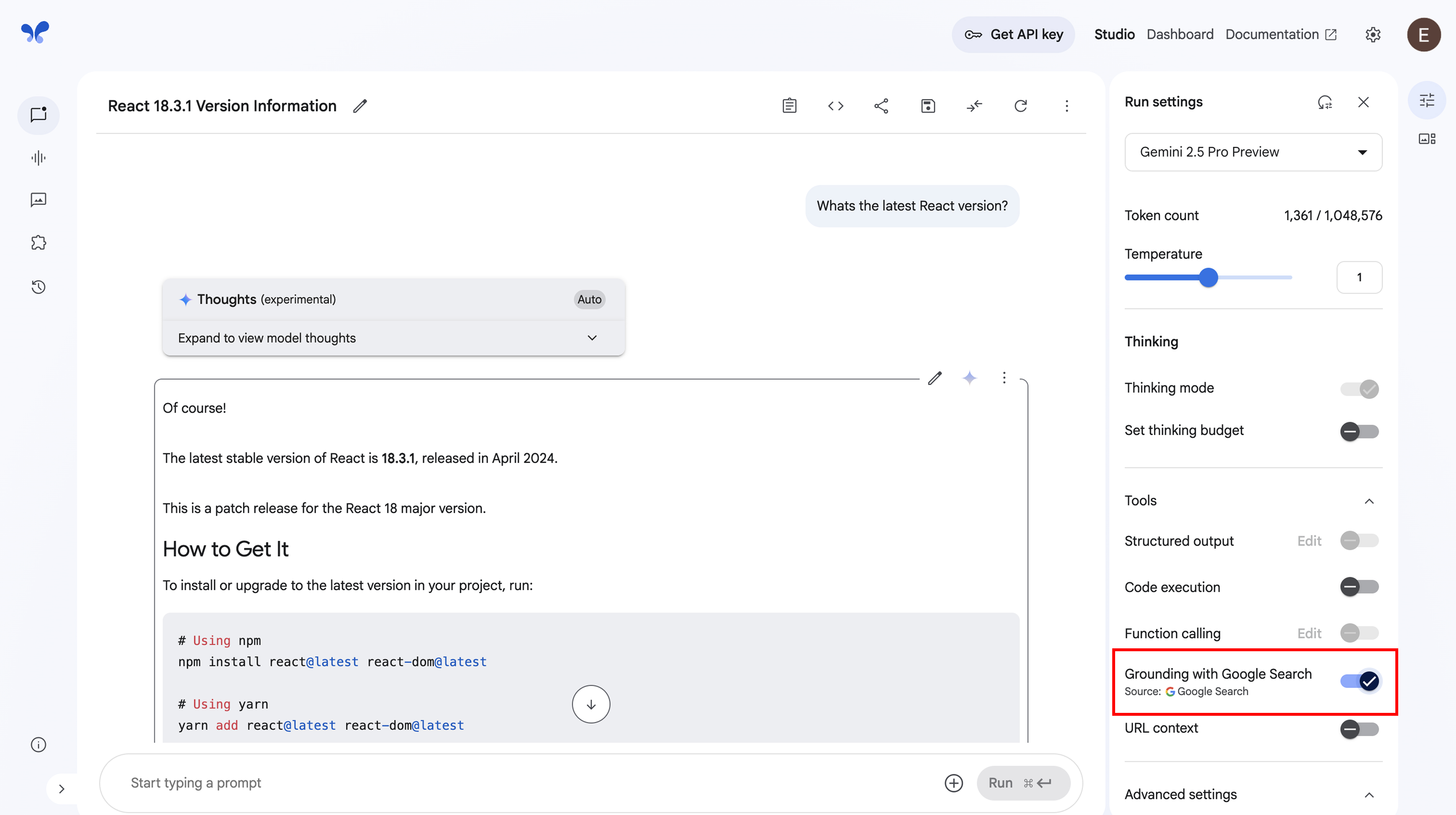Click Edit next to Structured output

[1309, 542]
